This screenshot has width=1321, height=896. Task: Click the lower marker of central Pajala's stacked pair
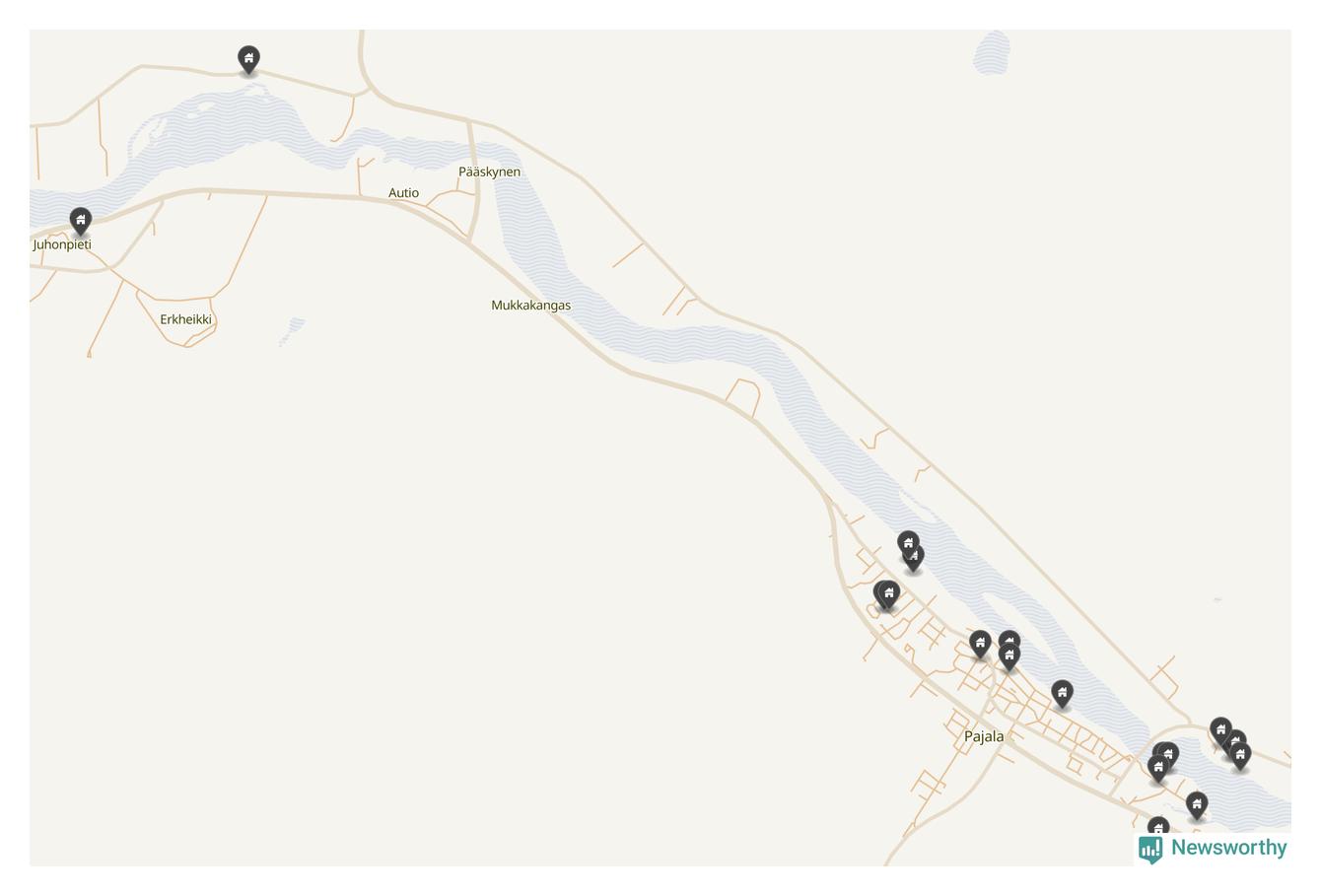(1008, 655)
